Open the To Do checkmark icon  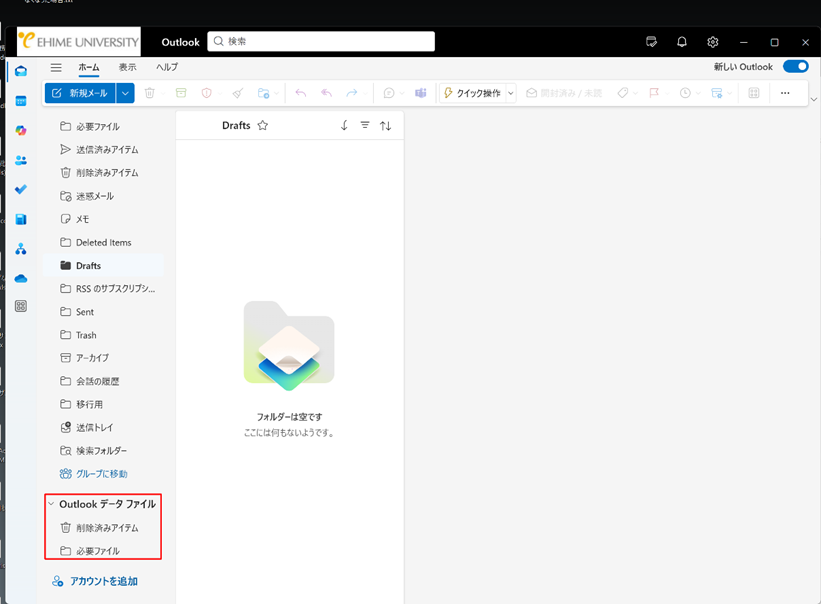[21, 189]
